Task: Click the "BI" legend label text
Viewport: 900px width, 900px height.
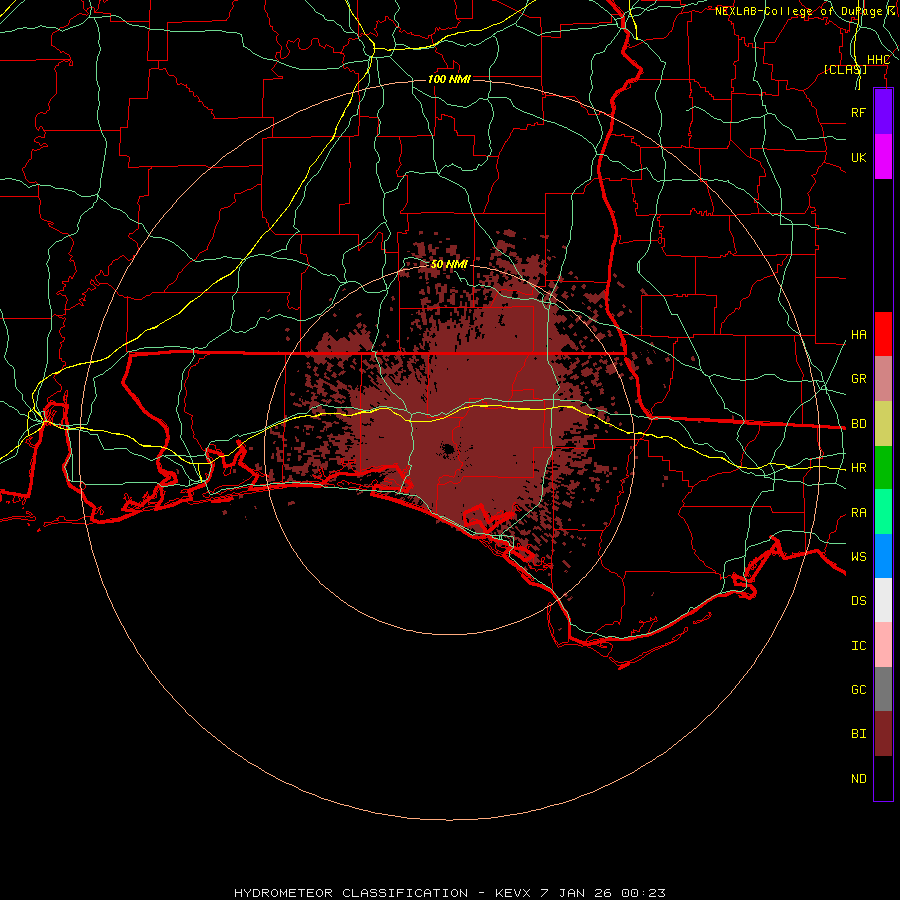Action: tap(858, 734)
